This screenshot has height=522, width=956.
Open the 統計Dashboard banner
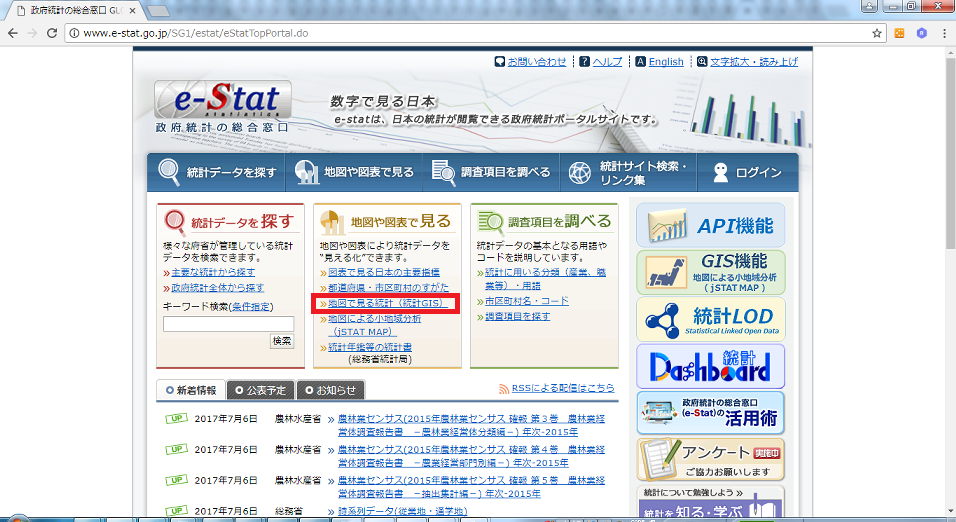click(710, 366)
